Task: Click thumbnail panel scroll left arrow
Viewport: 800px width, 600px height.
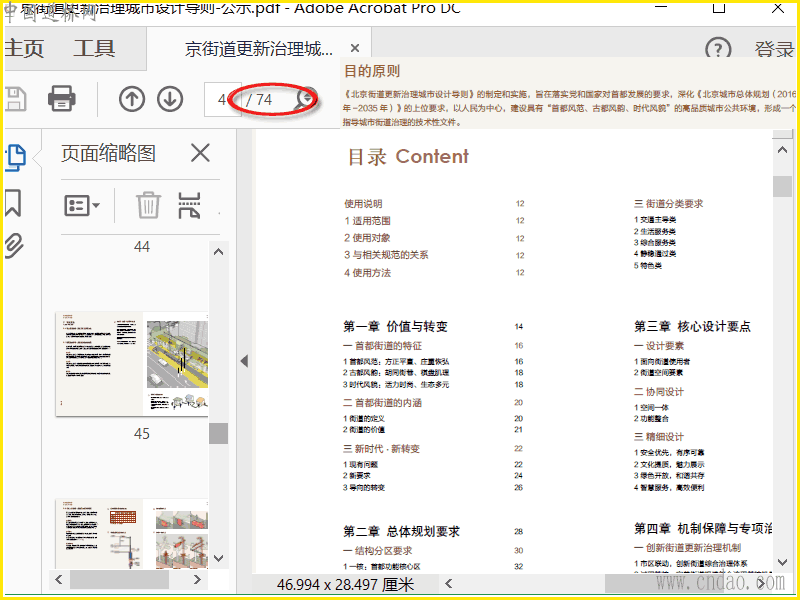Action: [59, 580]
